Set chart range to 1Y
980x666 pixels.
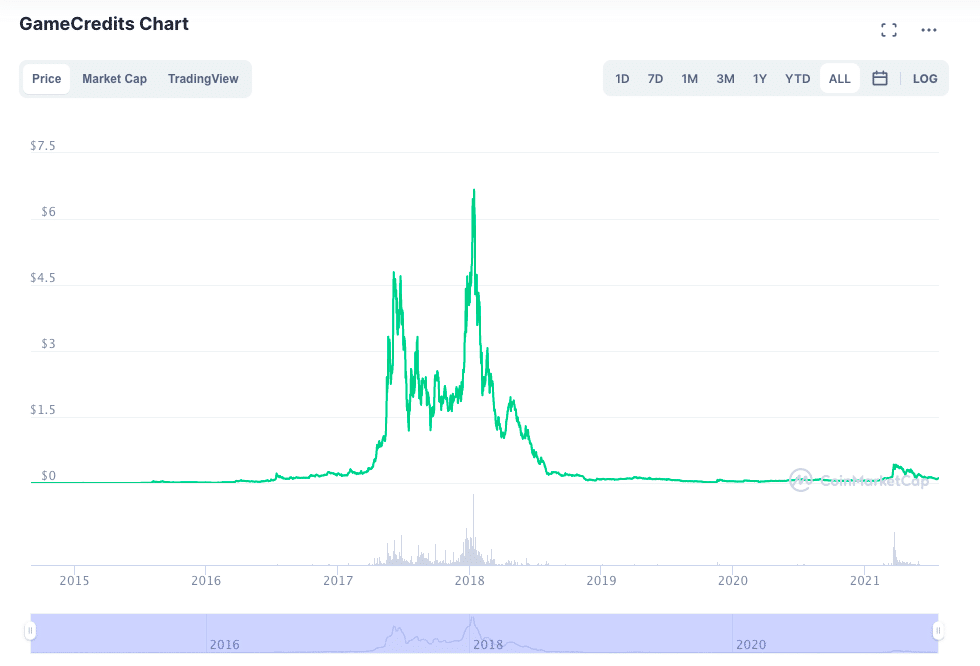[x=759, y=79]
